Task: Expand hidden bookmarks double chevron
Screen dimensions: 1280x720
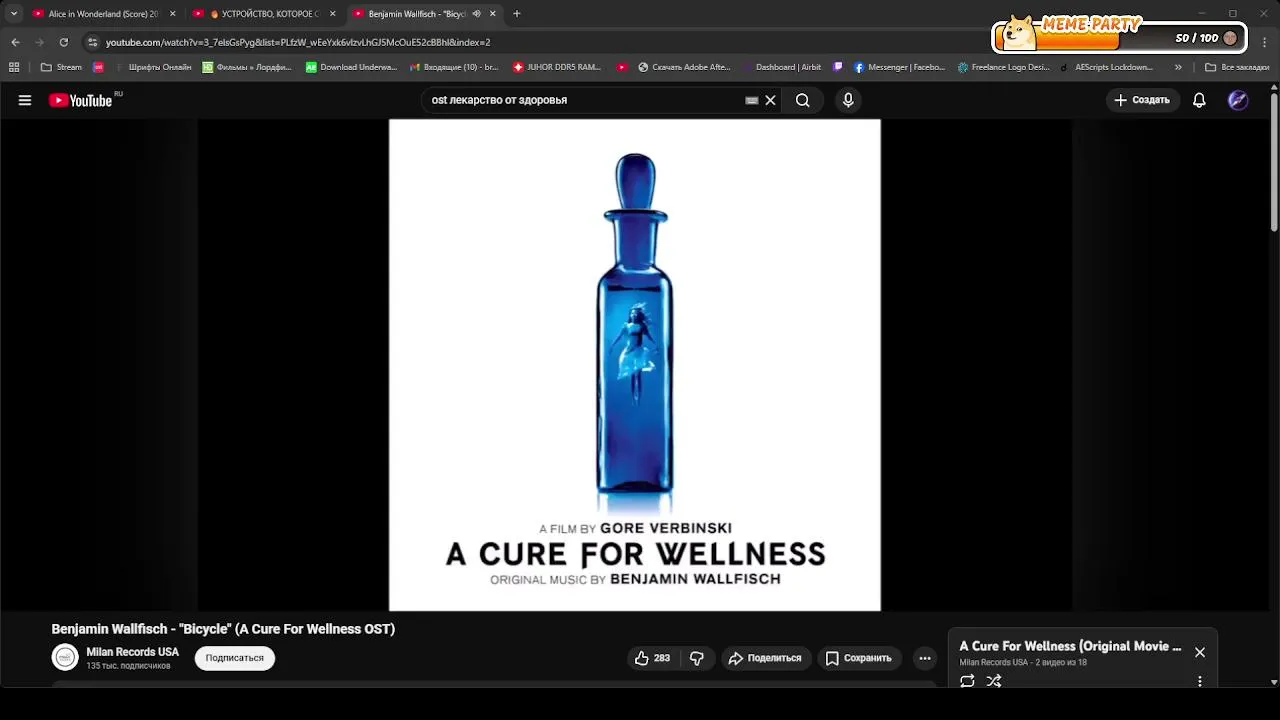Action: [x=1178, y=67]
